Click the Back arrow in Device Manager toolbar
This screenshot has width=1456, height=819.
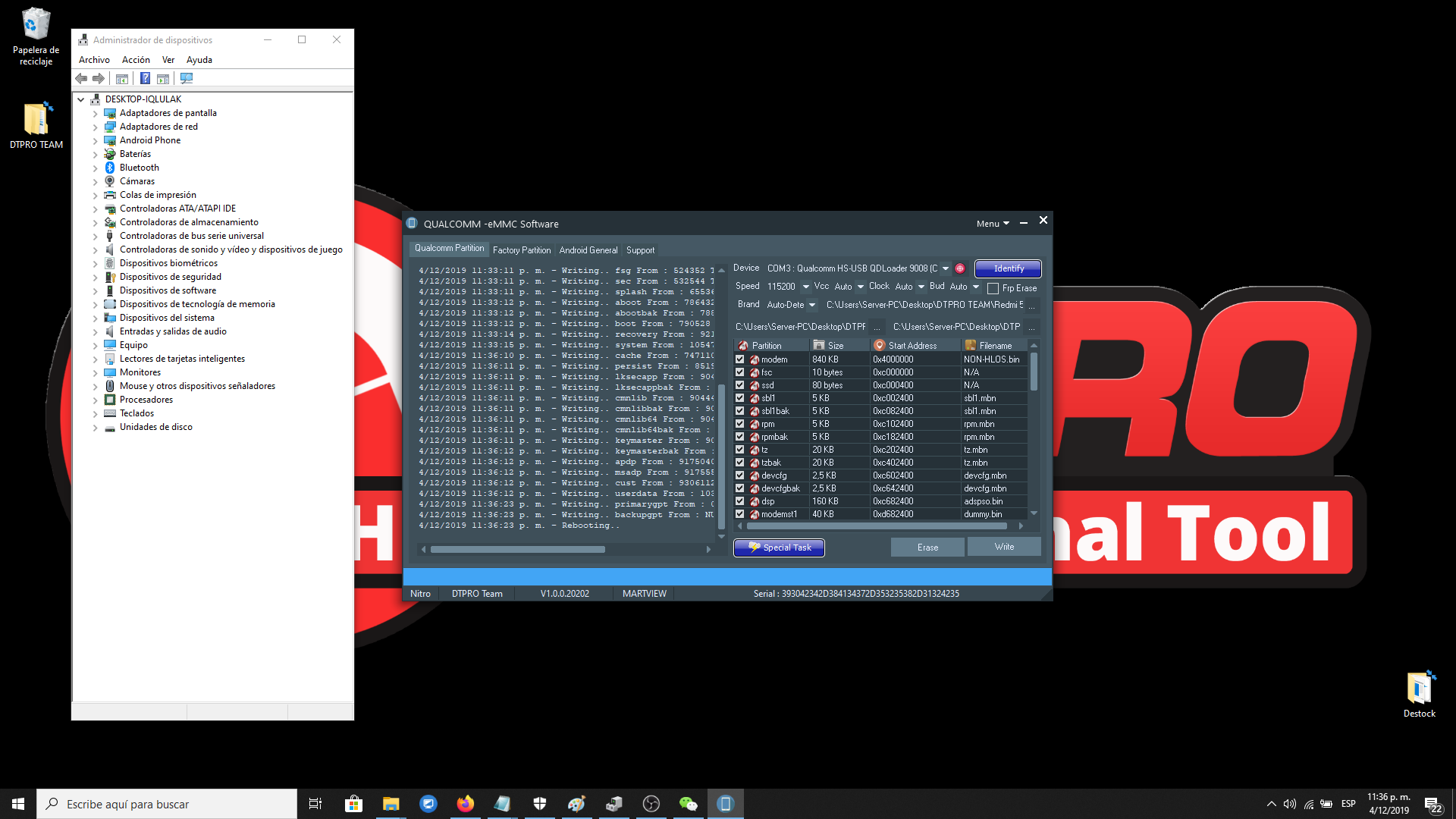[x=81, y=78]
